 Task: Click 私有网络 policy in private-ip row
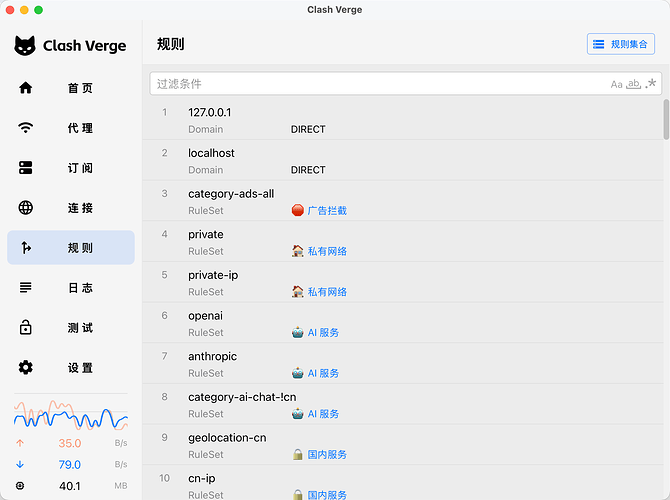click(327, 292)
